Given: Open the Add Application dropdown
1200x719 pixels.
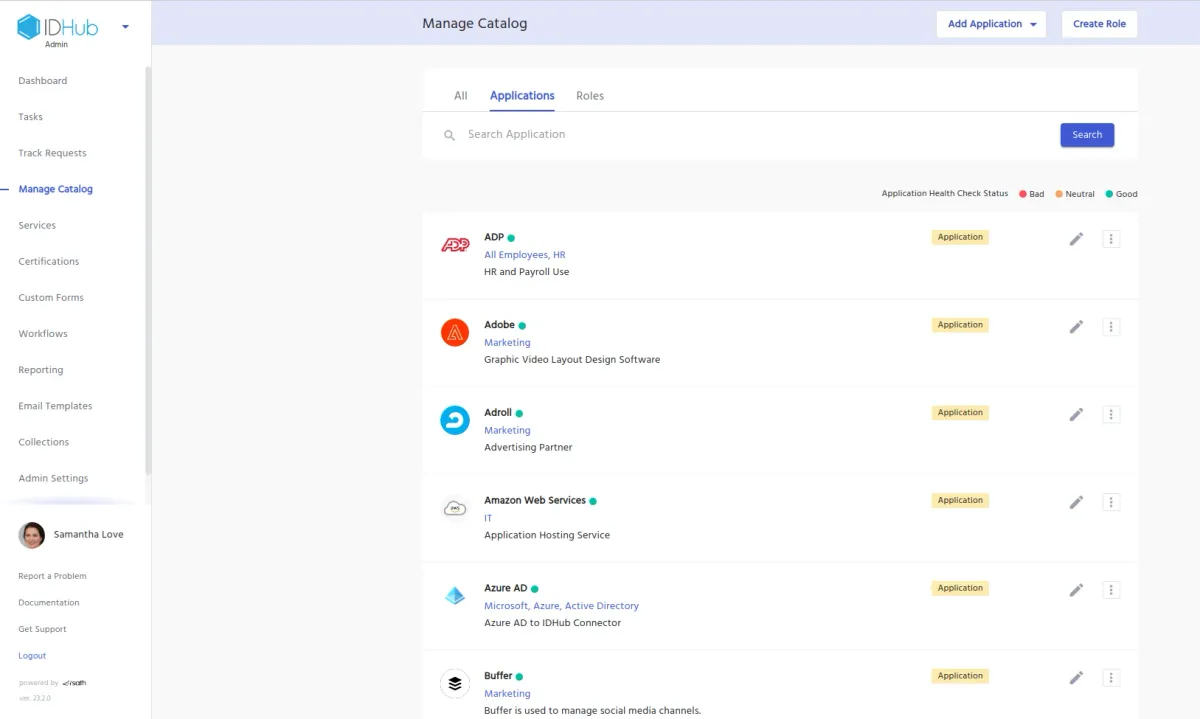Looking at the screenshot, I should [x=991, y=23].
